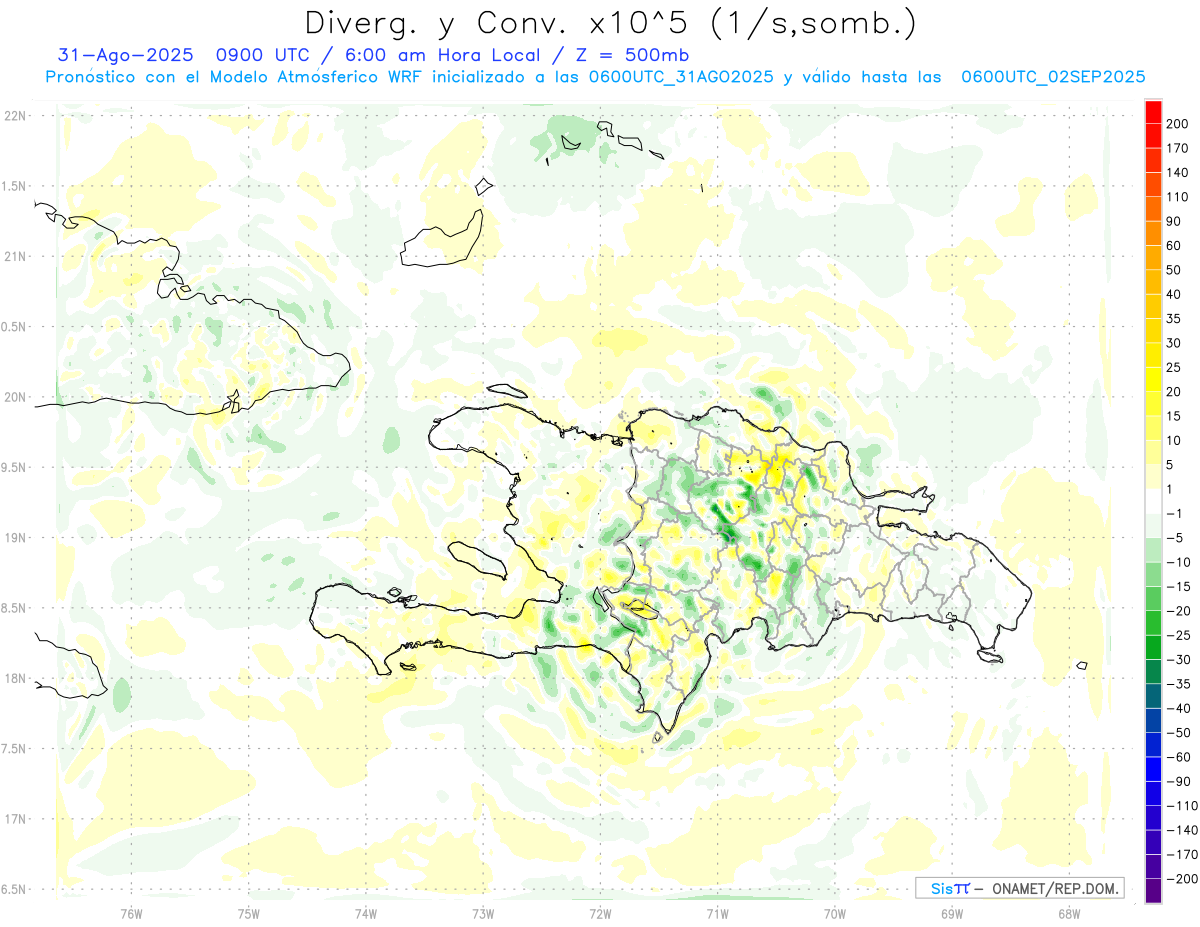Click the 20N latitude label
Viewport: 1200px width, 927px height.
[x=15, y=397]
